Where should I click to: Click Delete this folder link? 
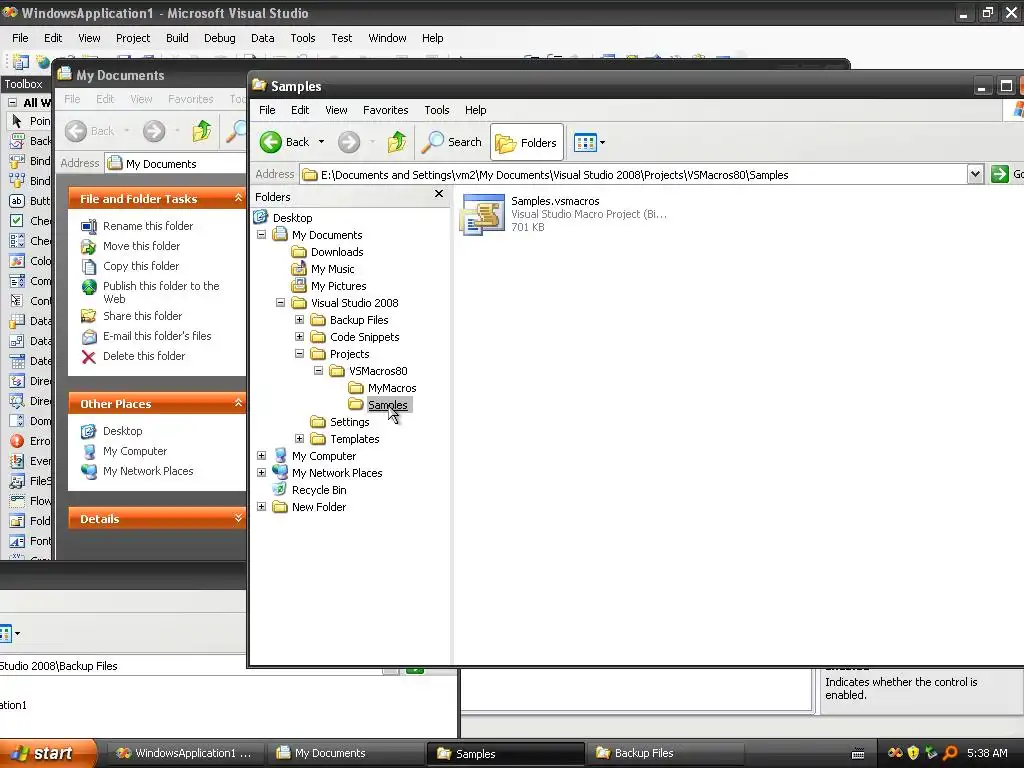pos(144,355)
